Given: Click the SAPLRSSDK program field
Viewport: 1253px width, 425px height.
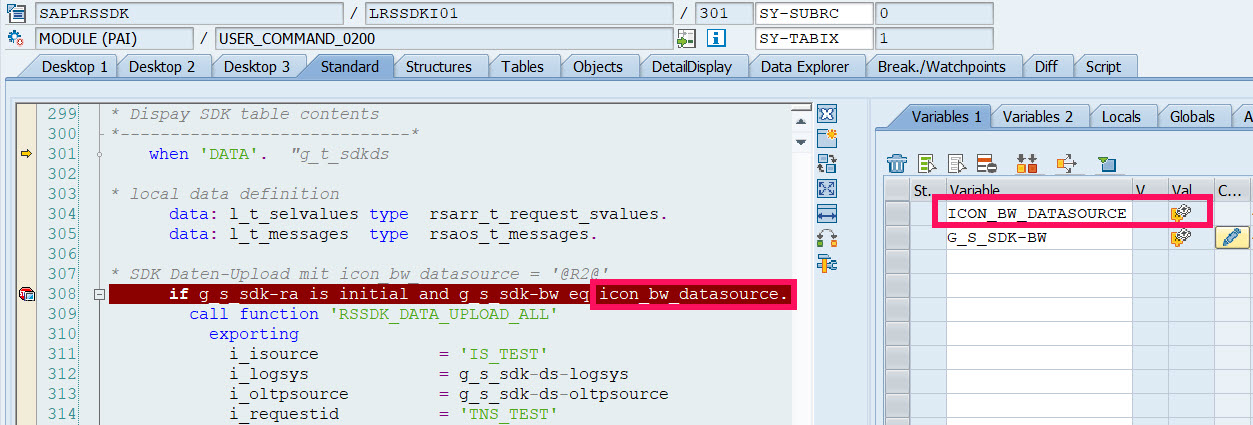Looking at the screenshot, I should coord(190,13).
